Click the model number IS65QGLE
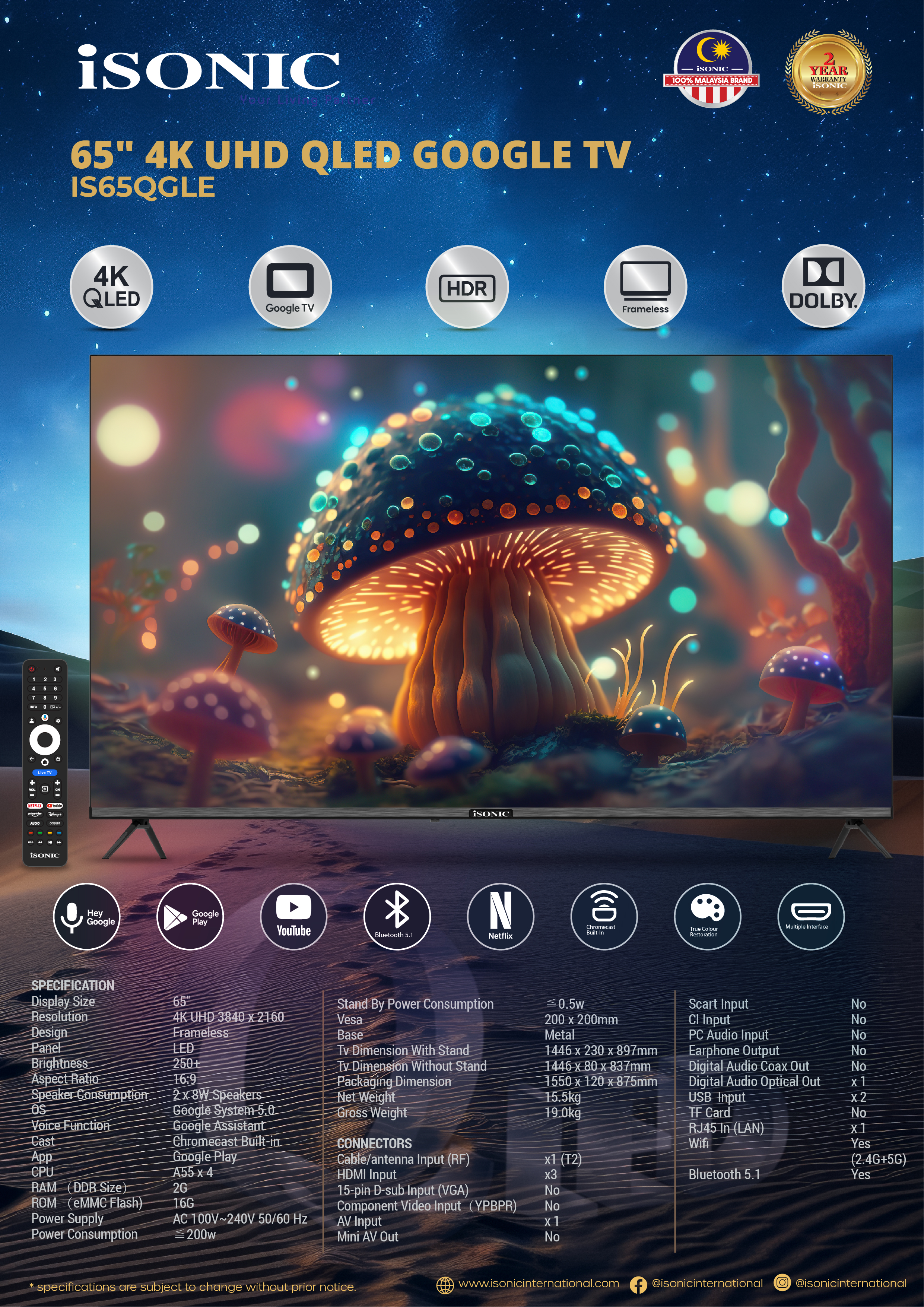The width and height of the screenshot is (924, 1307). click(143, 187)
